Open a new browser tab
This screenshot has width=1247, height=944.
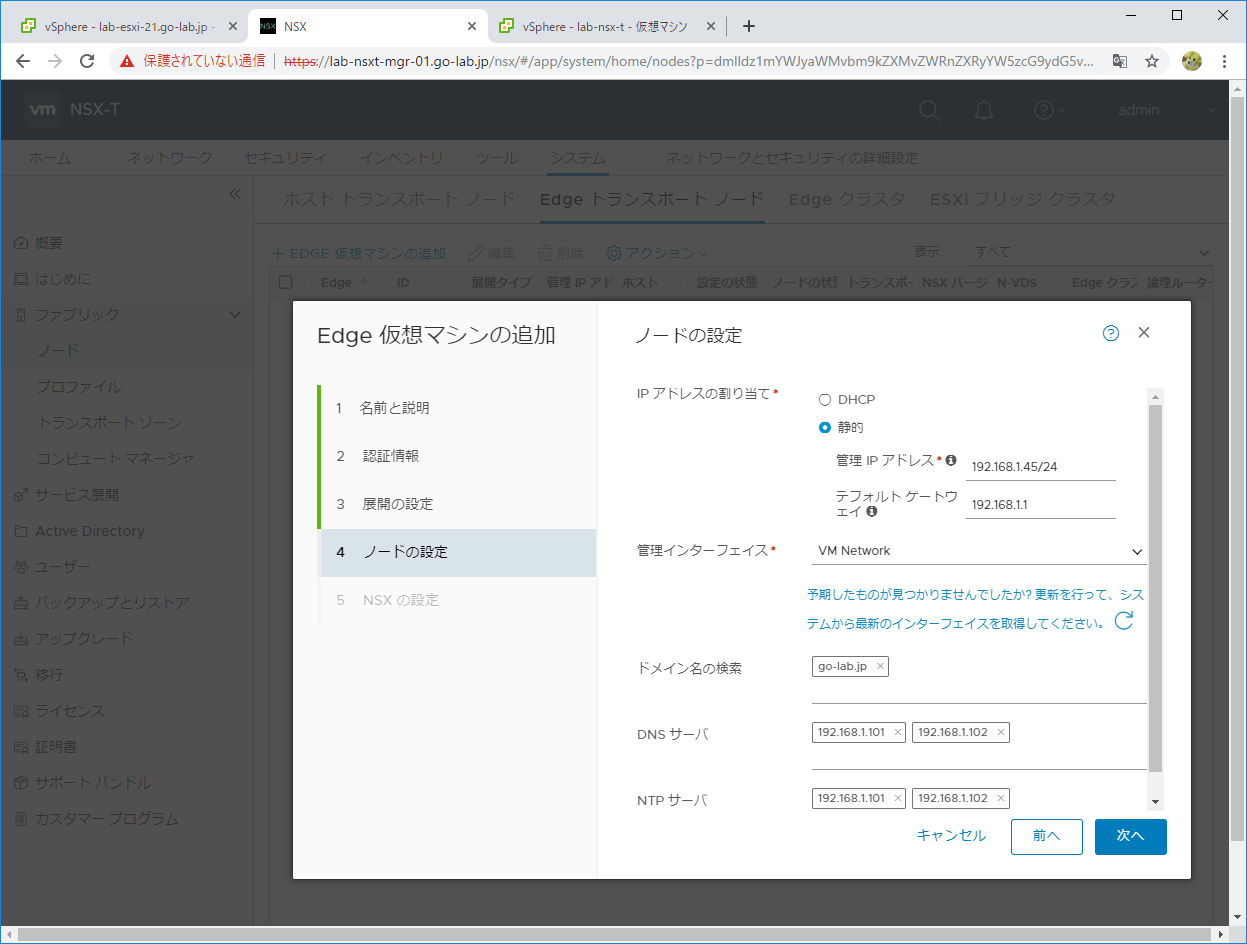[749, 26]
